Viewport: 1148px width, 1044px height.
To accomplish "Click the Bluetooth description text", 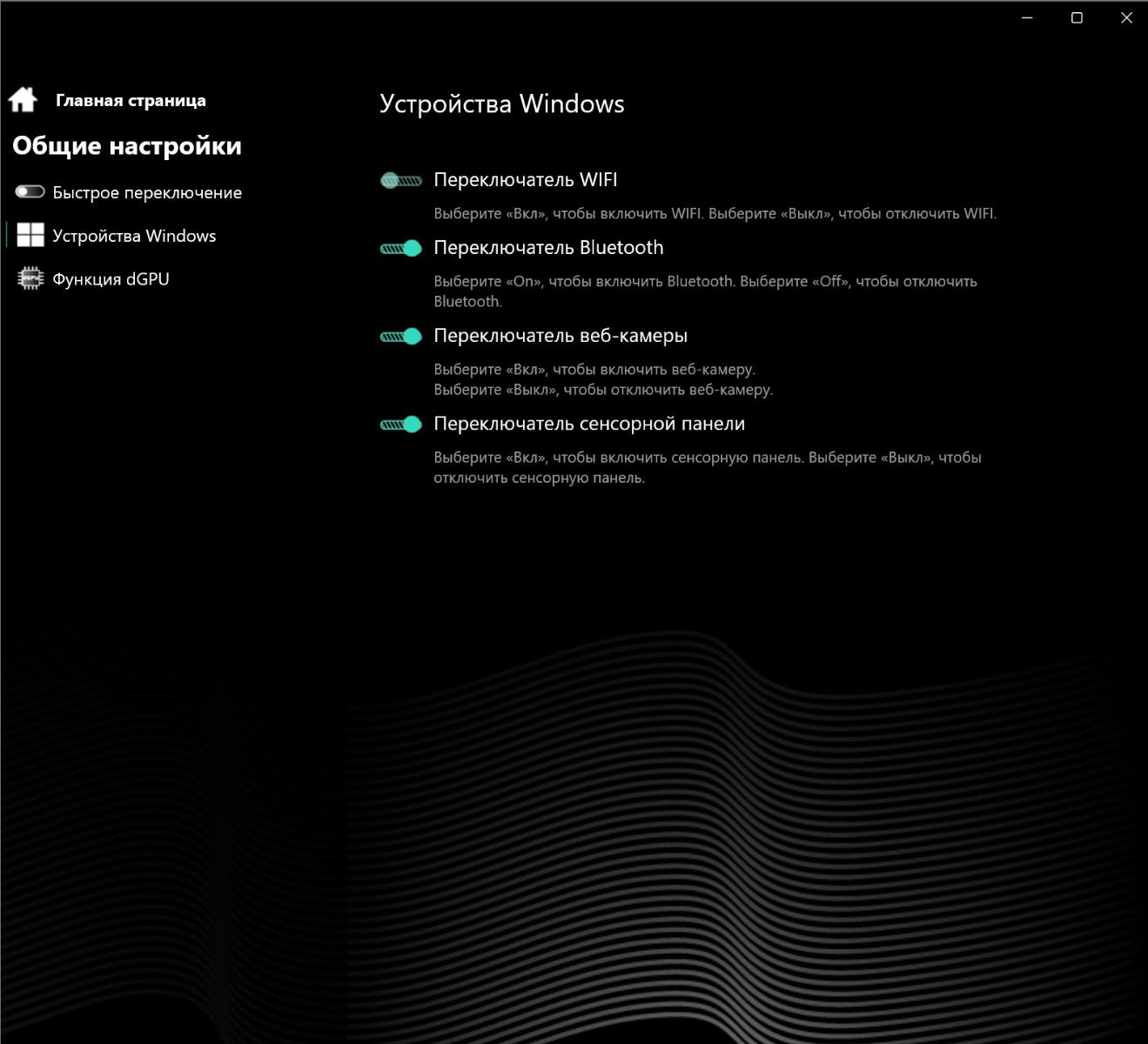I will 706,291.
